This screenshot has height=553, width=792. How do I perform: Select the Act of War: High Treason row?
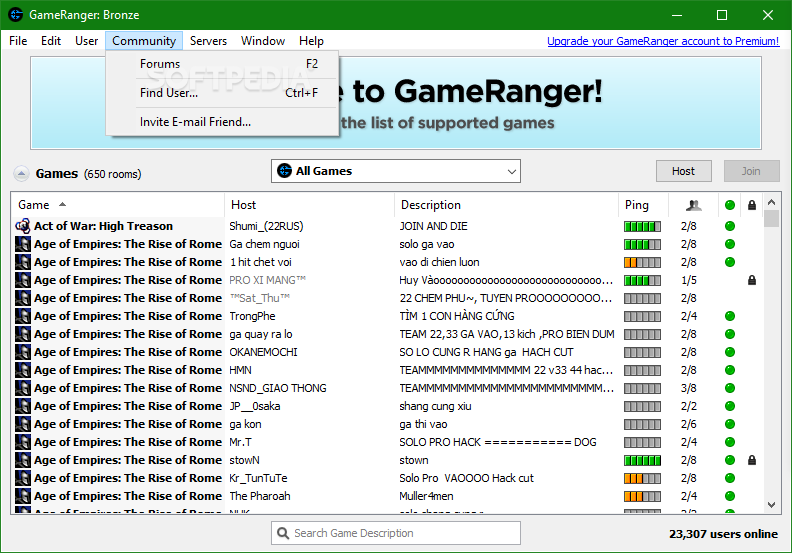[x=386, y=226]
